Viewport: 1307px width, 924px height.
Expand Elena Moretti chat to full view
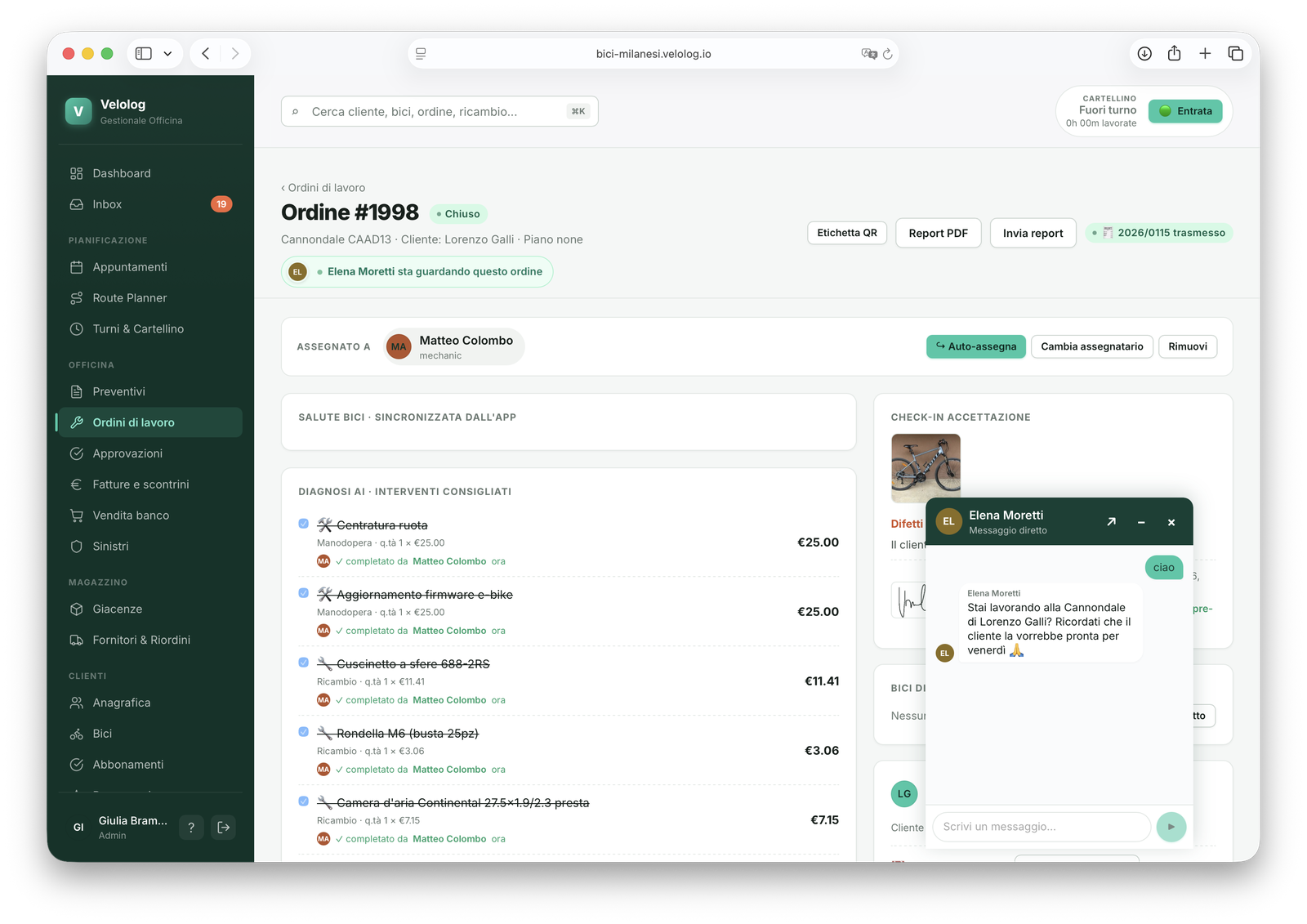1111,522
